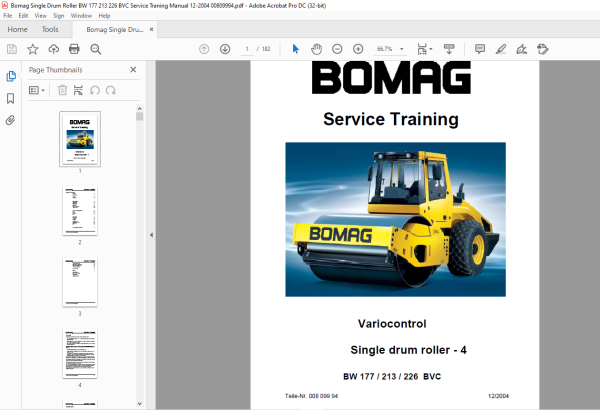The image size is (600, 410).
Task: Open the find text magnifier icon
Action: tap(96, 49)
